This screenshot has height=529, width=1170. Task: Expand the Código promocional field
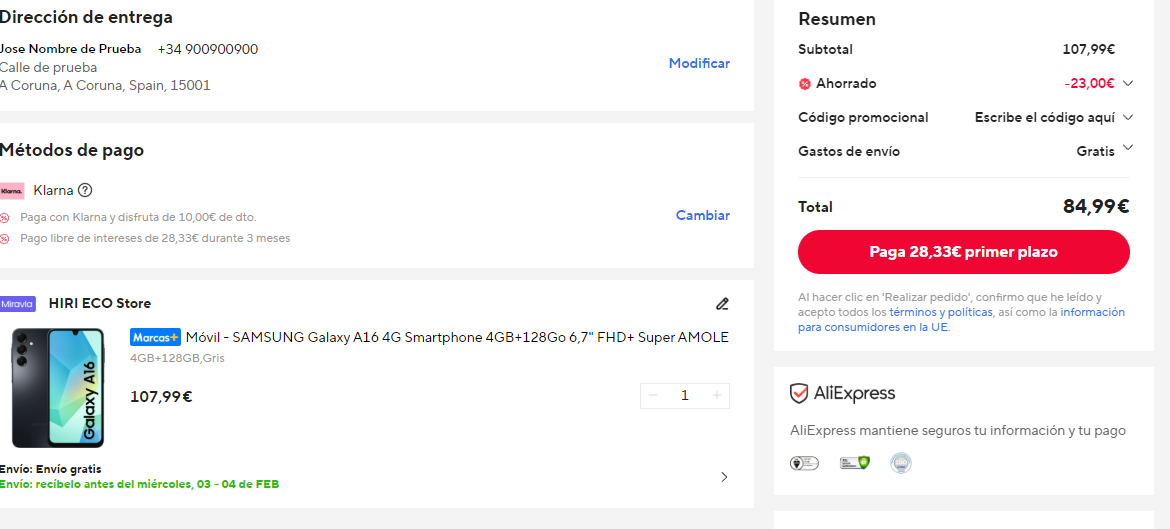pyautogui.click(x=1128, y=117)
